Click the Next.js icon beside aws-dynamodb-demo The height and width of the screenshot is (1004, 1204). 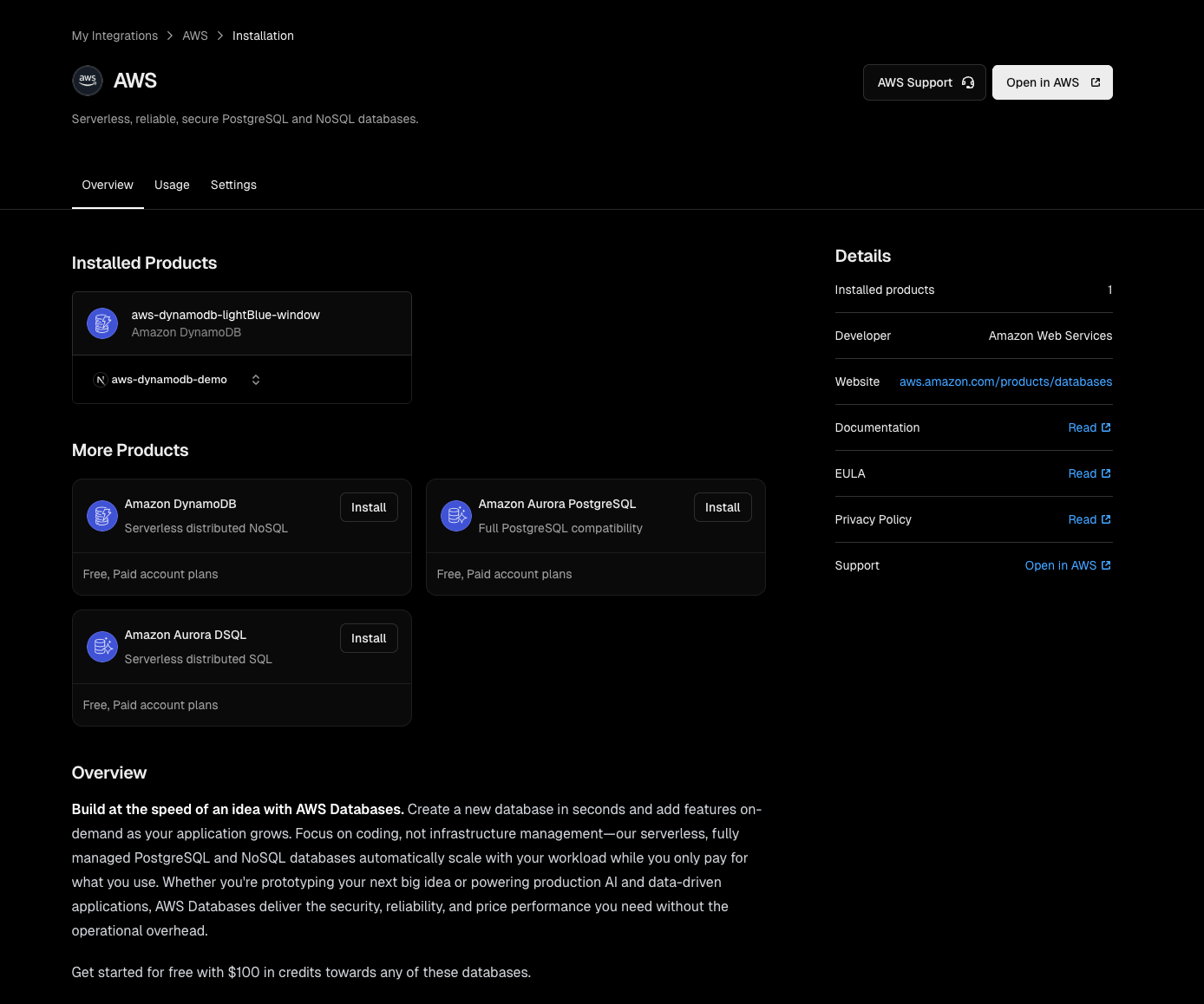click(101, 380)
